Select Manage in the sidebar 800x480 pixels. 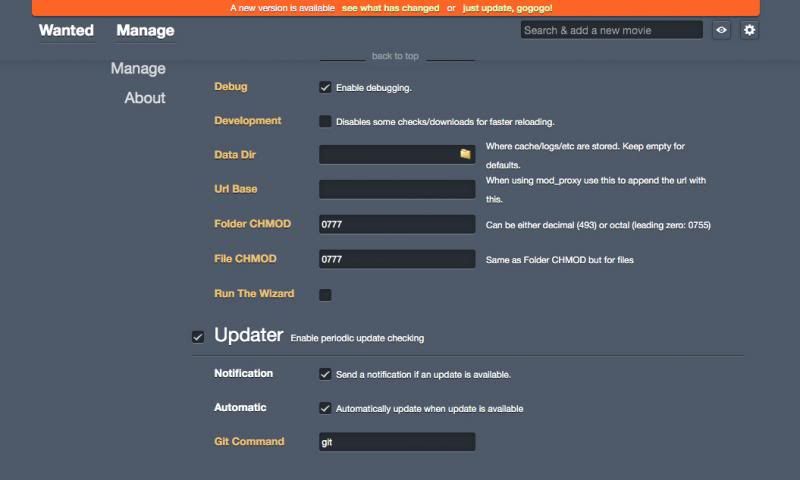pos(138,68)
